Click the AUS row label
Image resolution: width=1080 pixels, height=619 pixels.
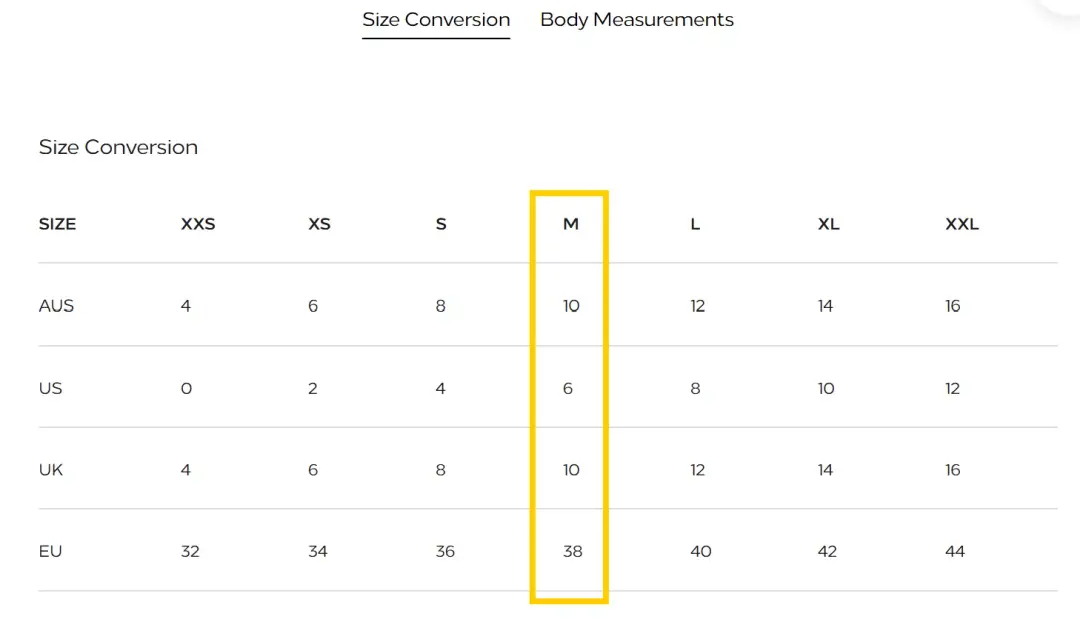56,306
